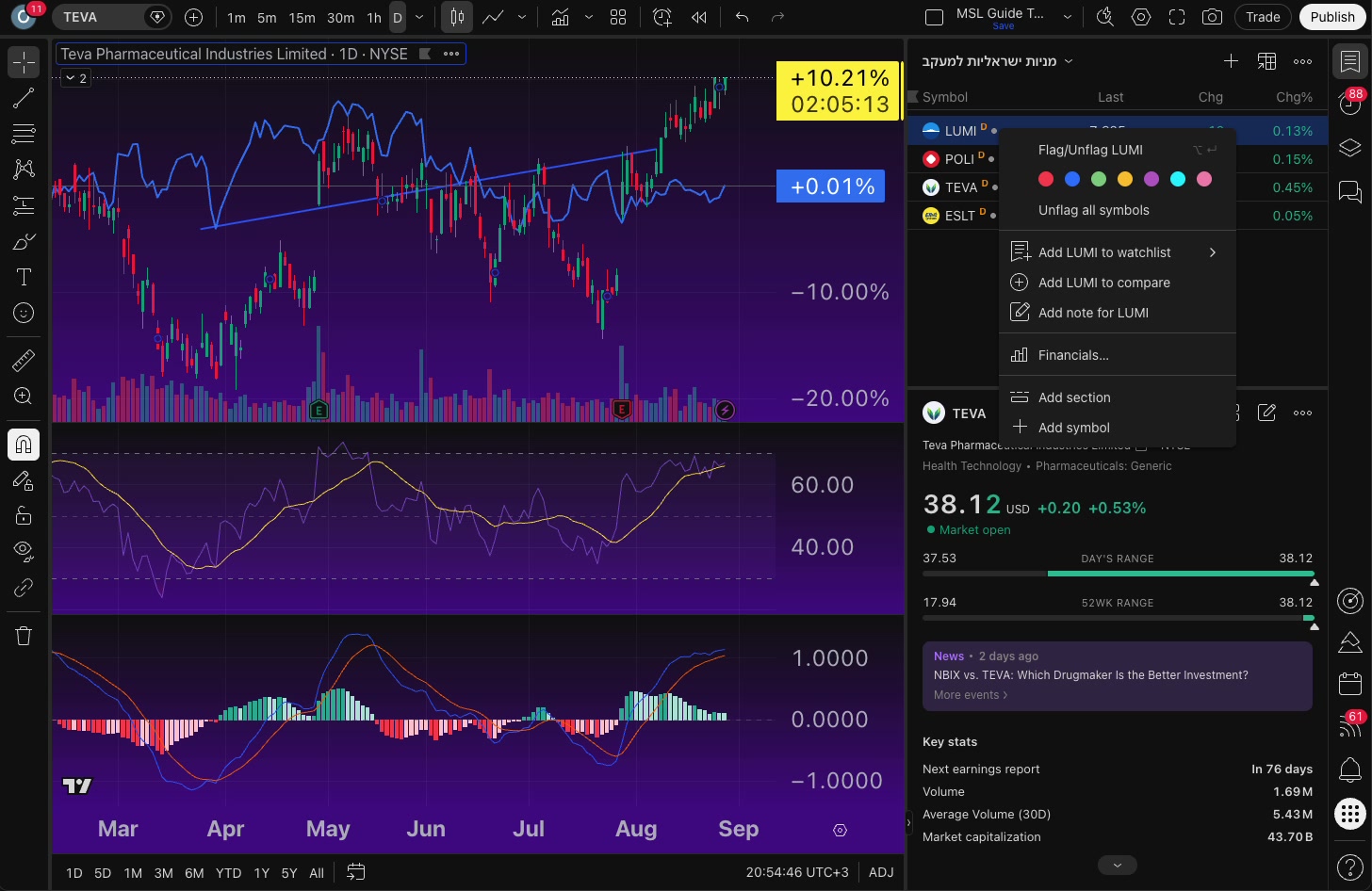Select the red flag color

pyautogui.click(x=1046, y=179)
